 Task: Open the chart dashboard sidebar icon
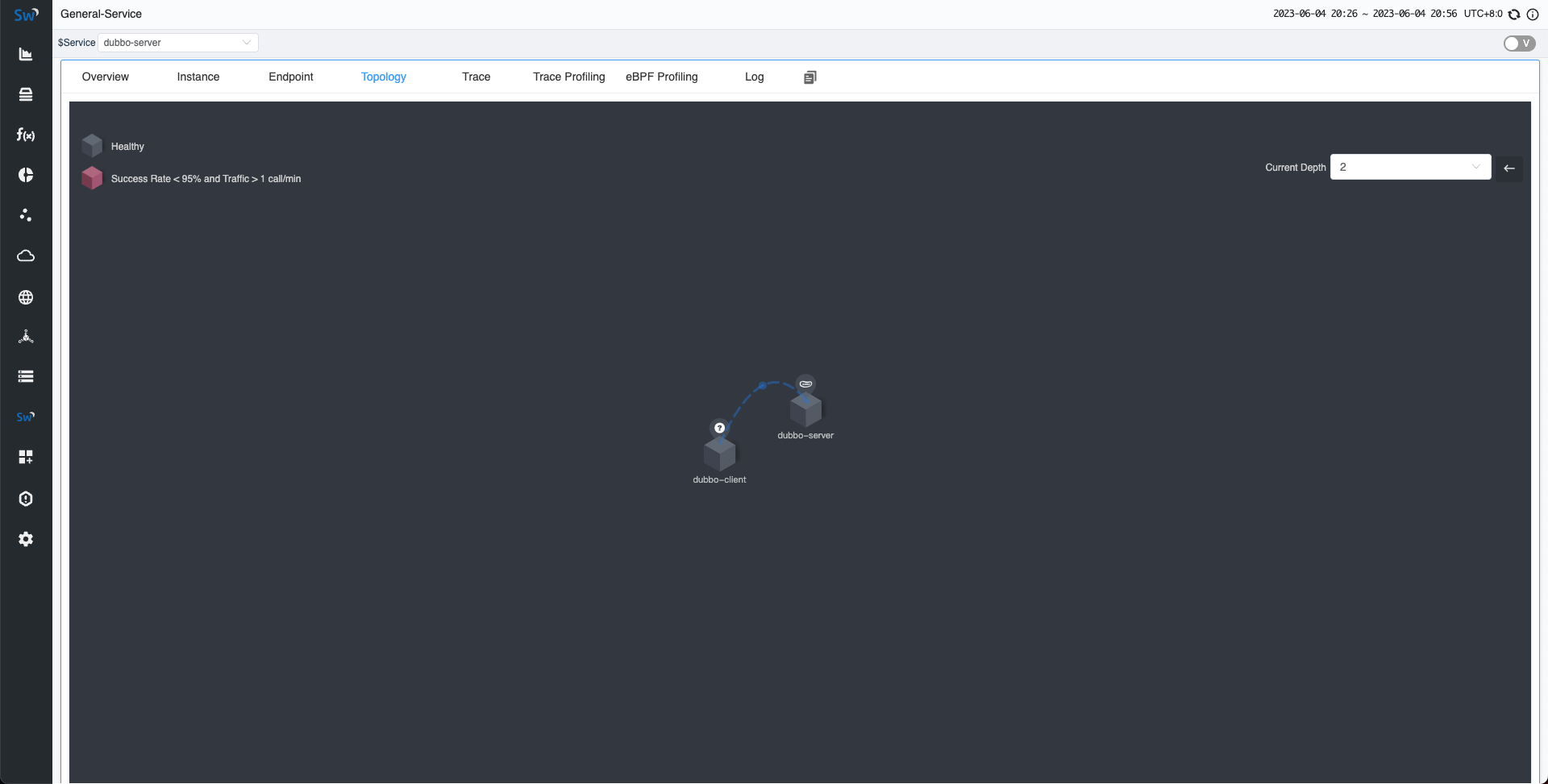[x=26, y=54]
